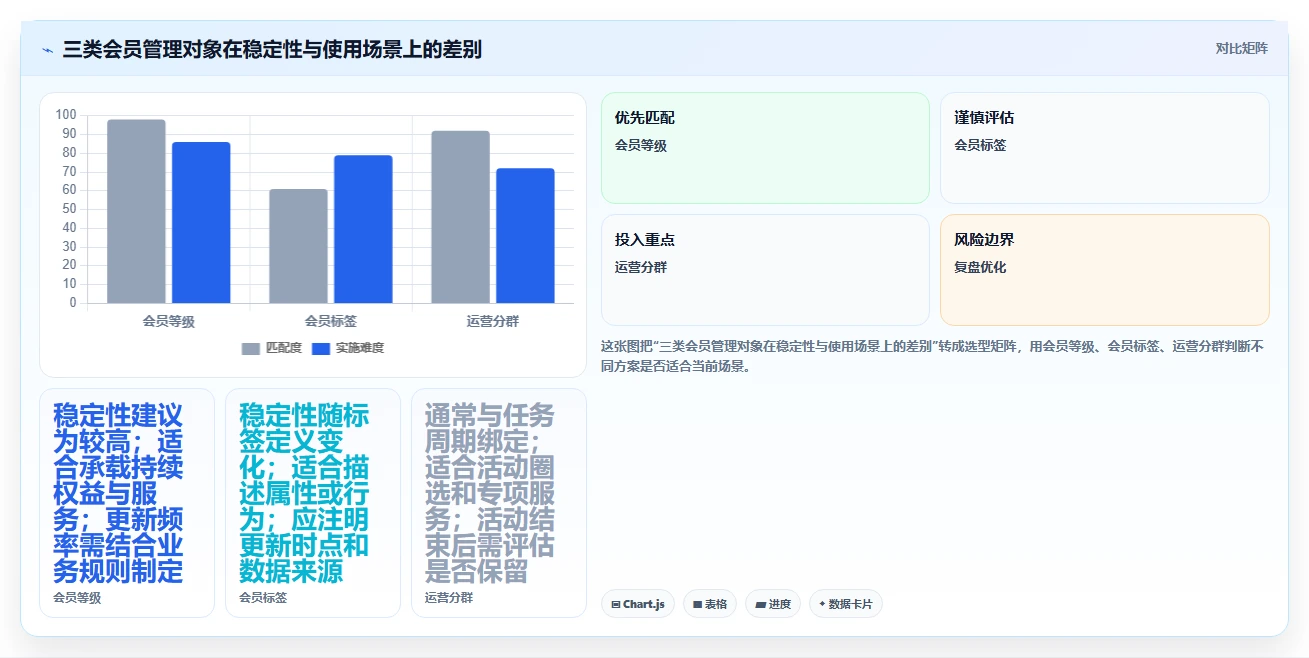
Task: Click the matrix description paragraph
Action: tap(934, 356)
